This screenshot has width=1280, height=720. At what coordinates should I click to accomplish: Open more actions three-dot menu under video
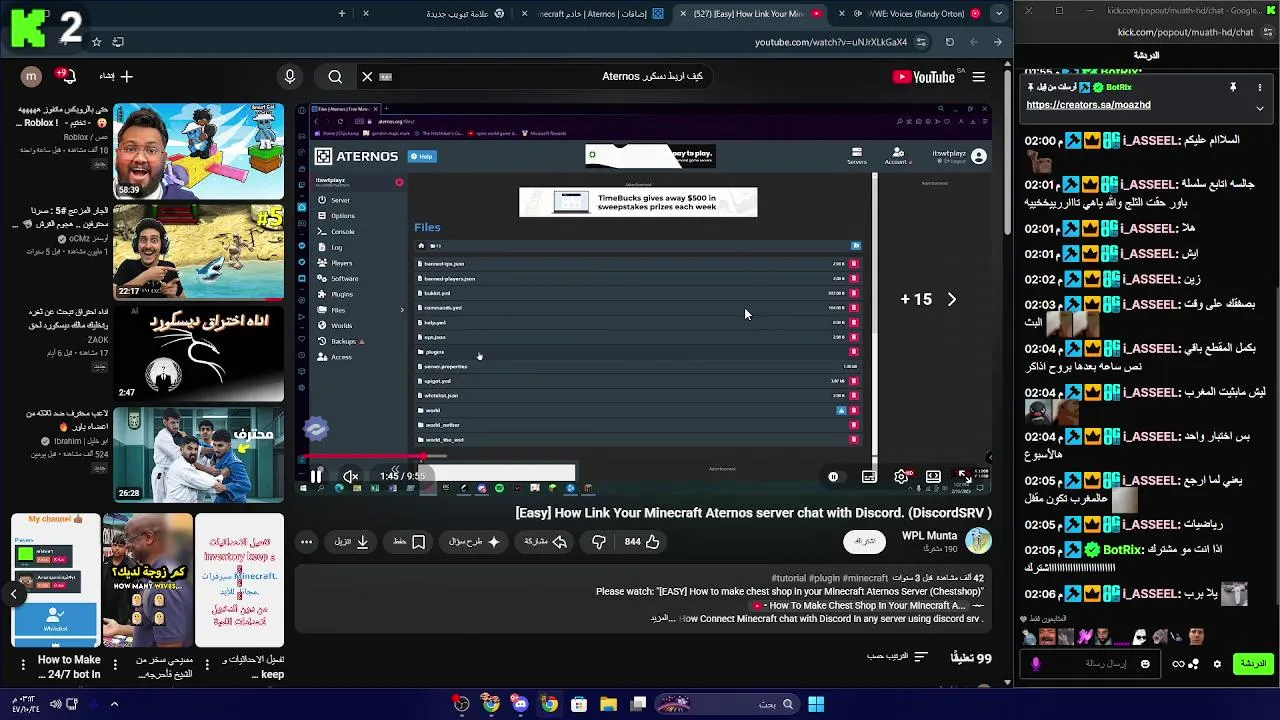pos(307,542)
